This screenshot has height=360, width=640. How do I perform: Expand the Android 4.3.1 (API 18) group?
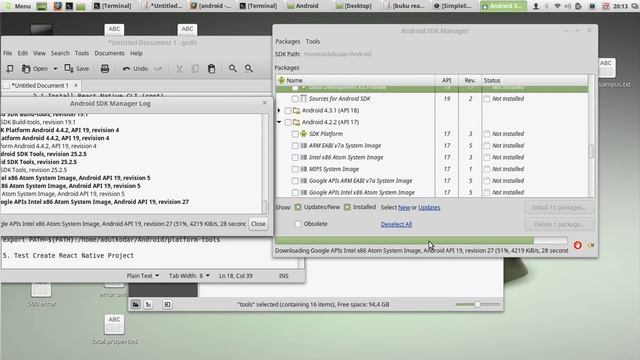pyautogui.click(x=279, y=111)
